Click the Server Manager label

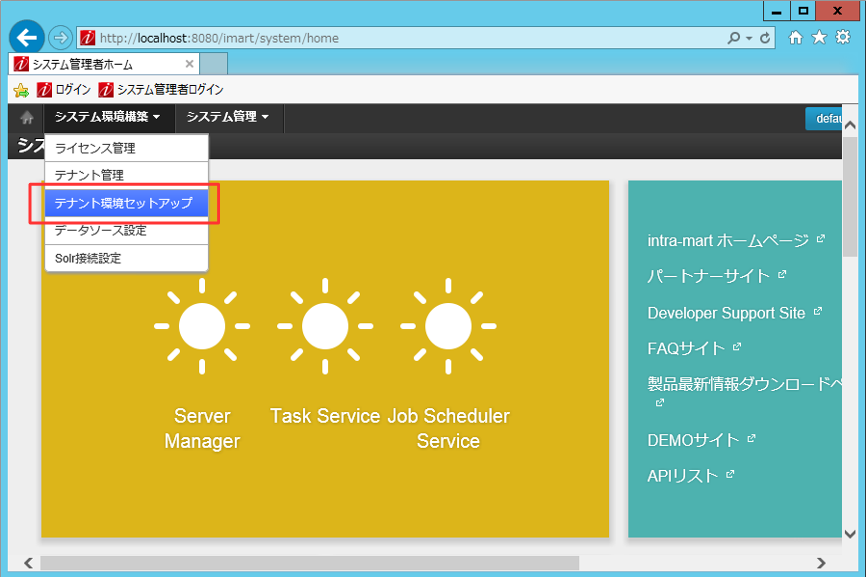tap(202, 428)
